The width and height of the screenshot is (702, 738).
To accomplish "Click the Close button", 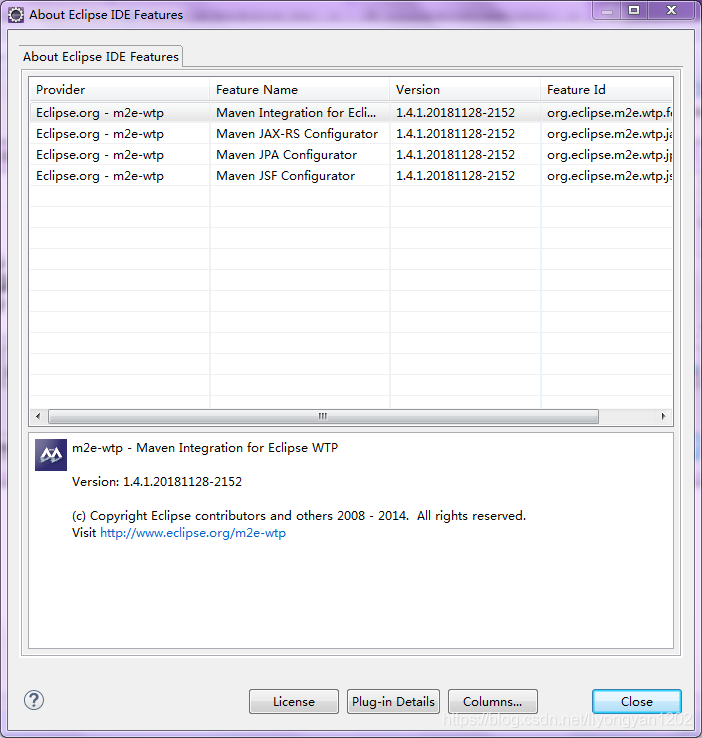I will tap(637, 701).
